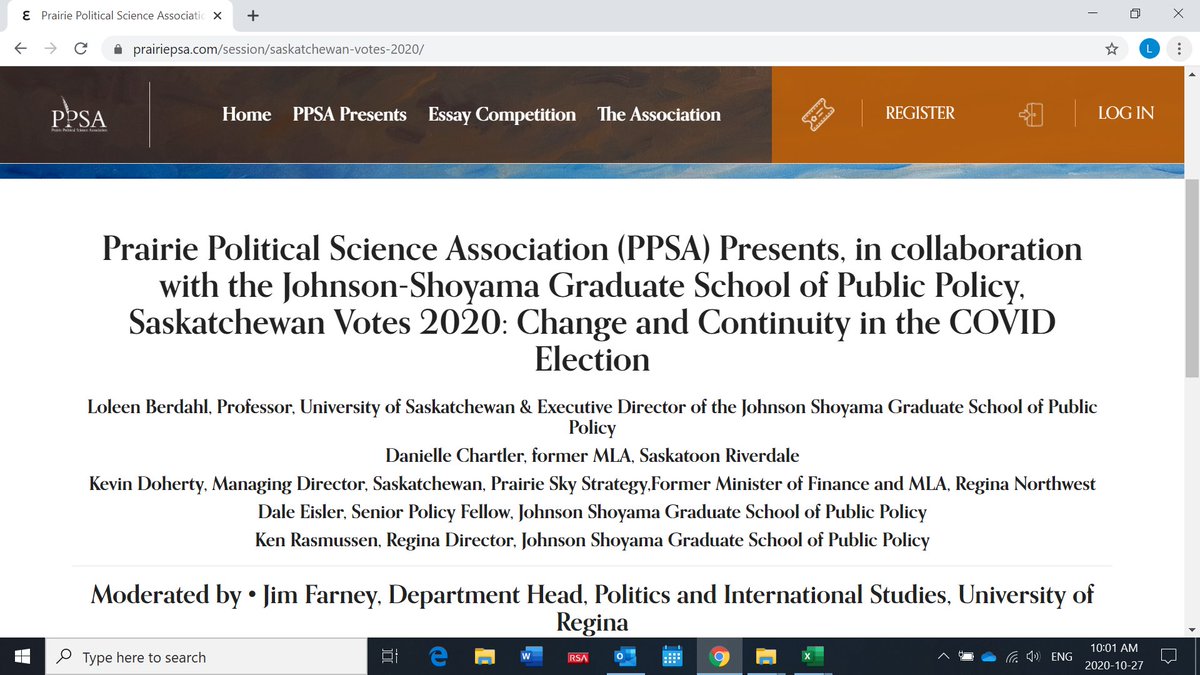Click the OneDrive cloud icon in tray
This screenshot has height=675, width=1200.
[x=989, y=657]
